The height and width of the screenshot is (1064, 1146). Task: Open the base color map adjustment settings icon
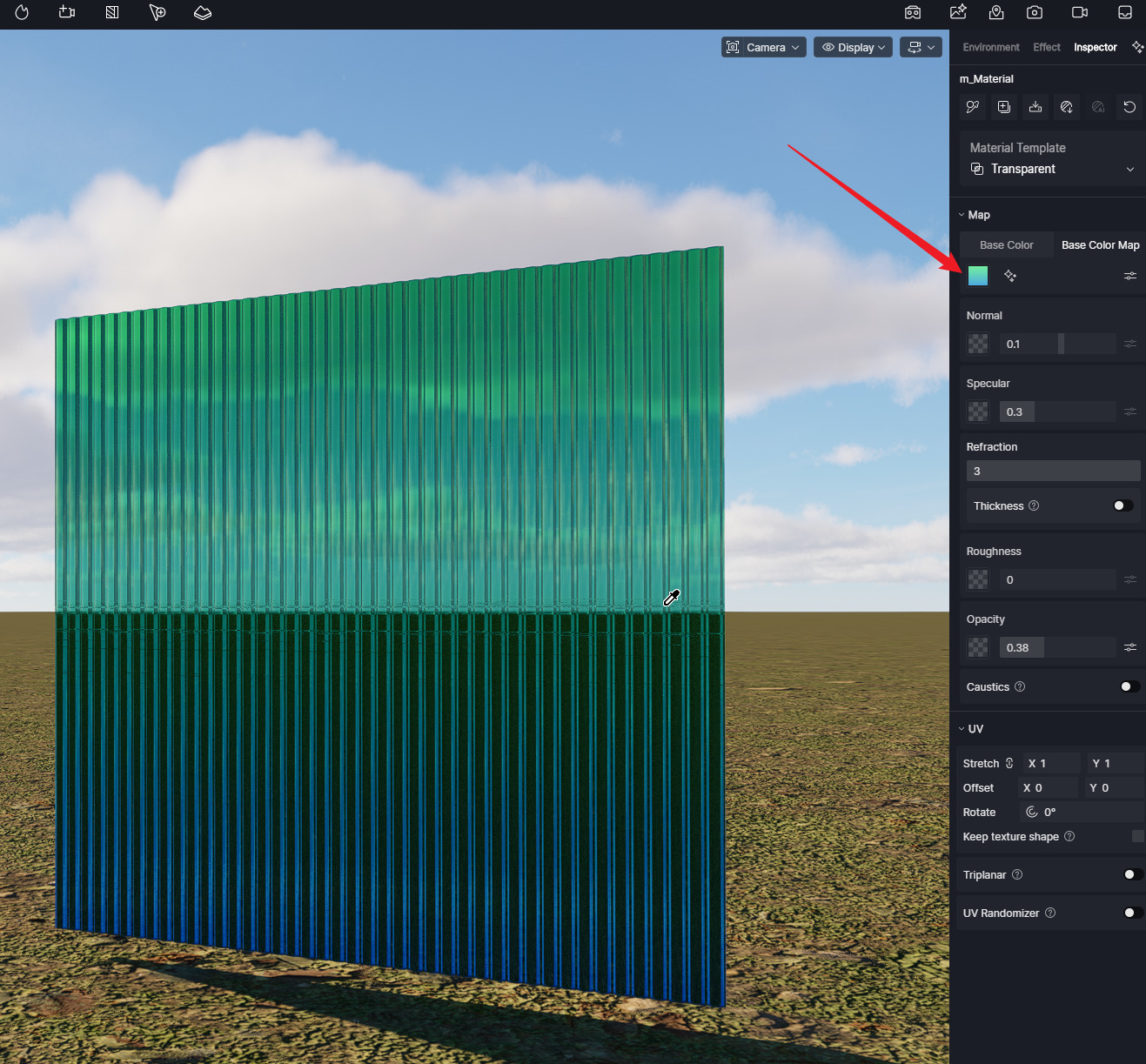point(1129,276)
